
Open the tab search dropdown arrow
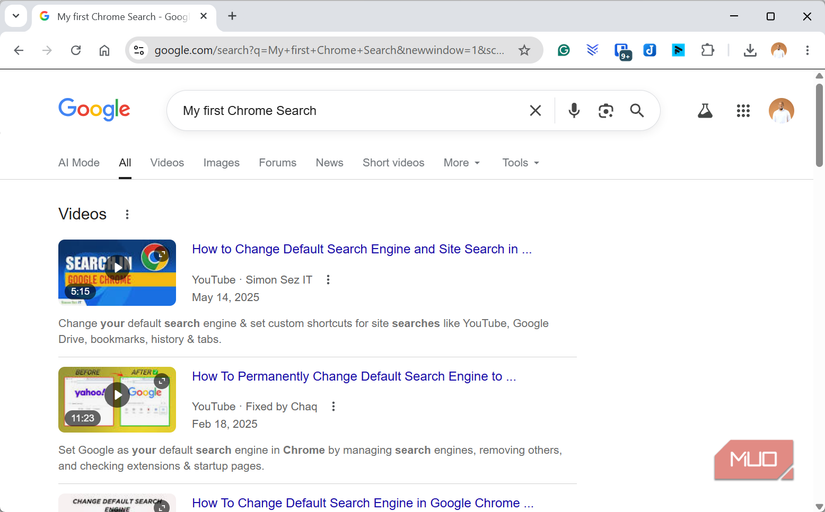coord(16,16)
